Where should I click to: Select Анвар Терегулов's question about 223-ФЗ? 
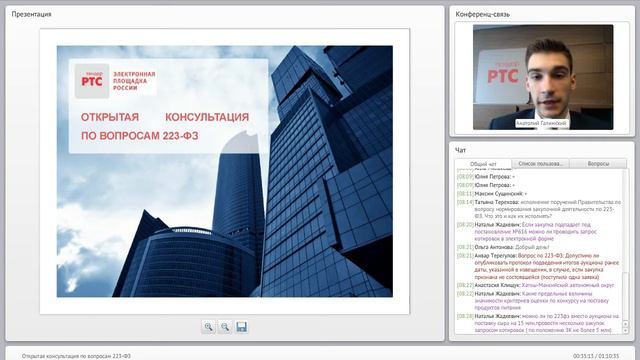click(538, 266)
